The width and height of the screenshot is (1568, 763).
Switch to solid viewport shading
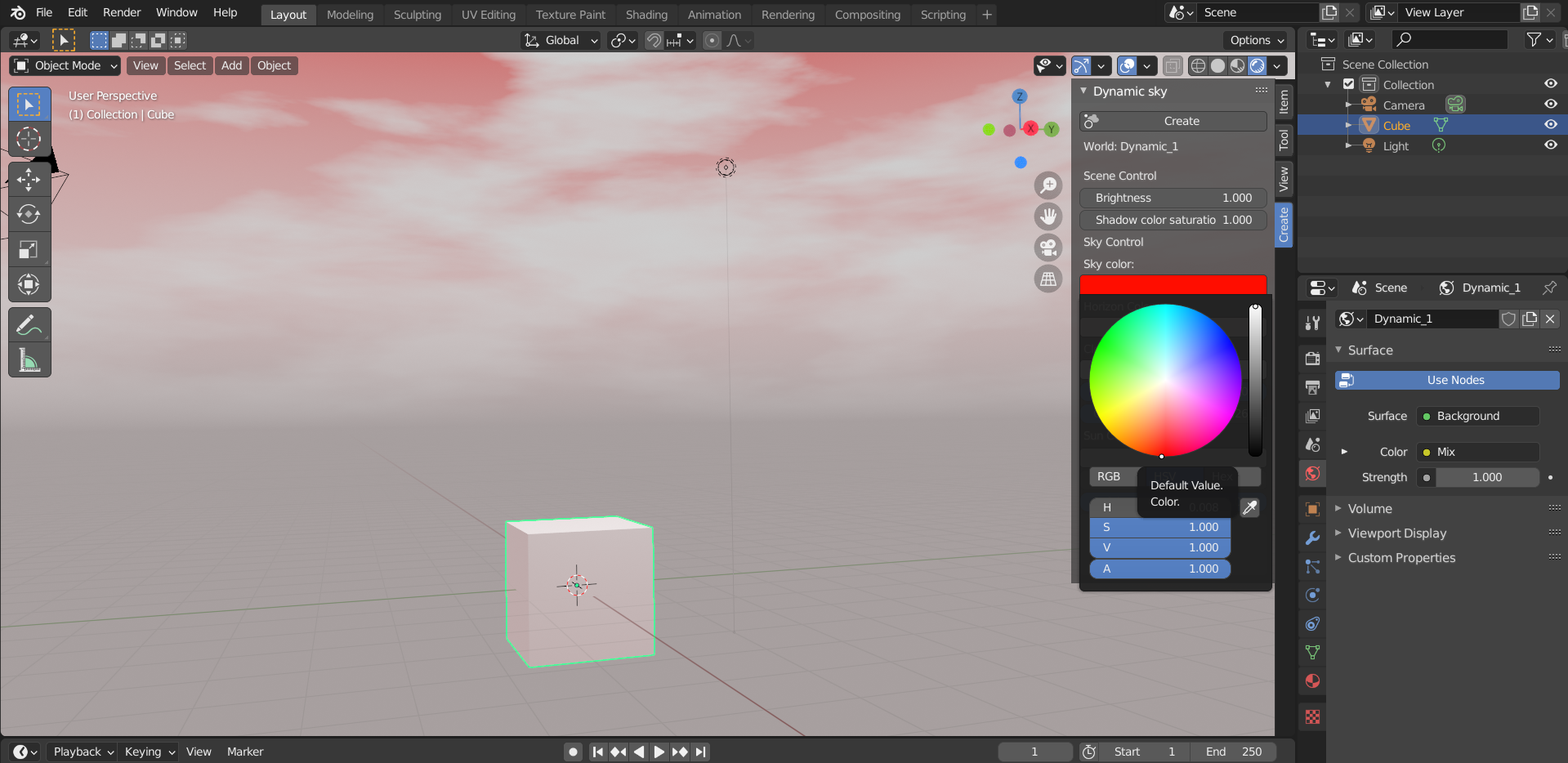[1218, 66]
